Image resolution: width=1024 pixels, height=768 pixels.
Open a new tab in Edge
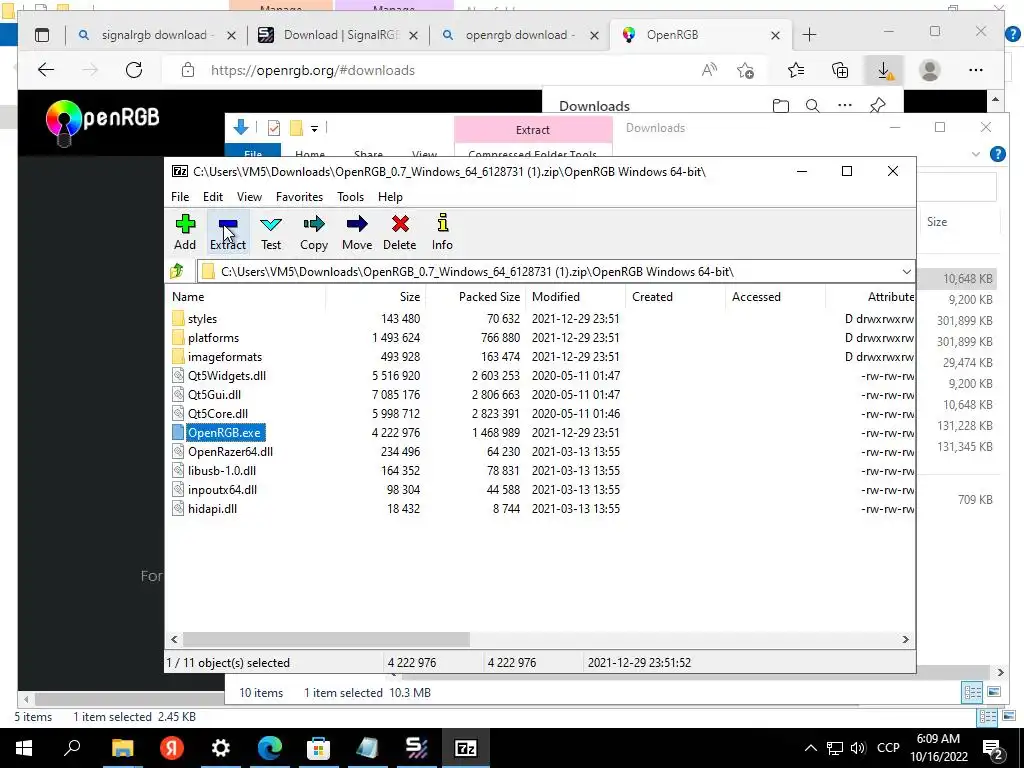809,35
